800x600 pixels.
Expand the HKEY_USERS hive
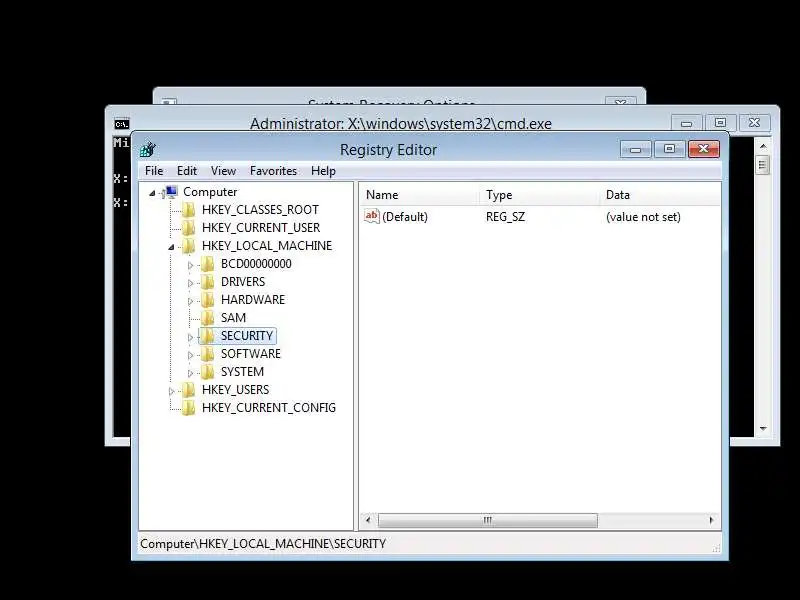click(x=171, y=391)
